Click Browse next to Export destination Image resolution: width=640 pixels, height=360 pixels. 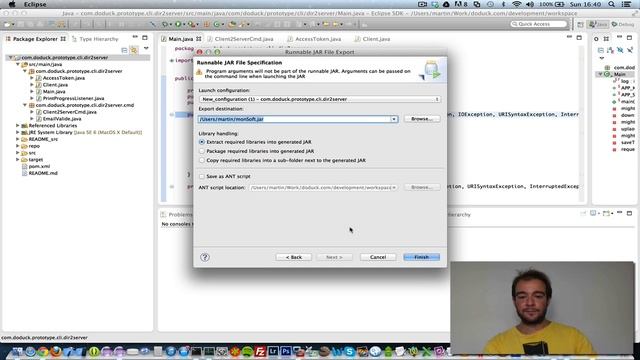pos(422,119)
